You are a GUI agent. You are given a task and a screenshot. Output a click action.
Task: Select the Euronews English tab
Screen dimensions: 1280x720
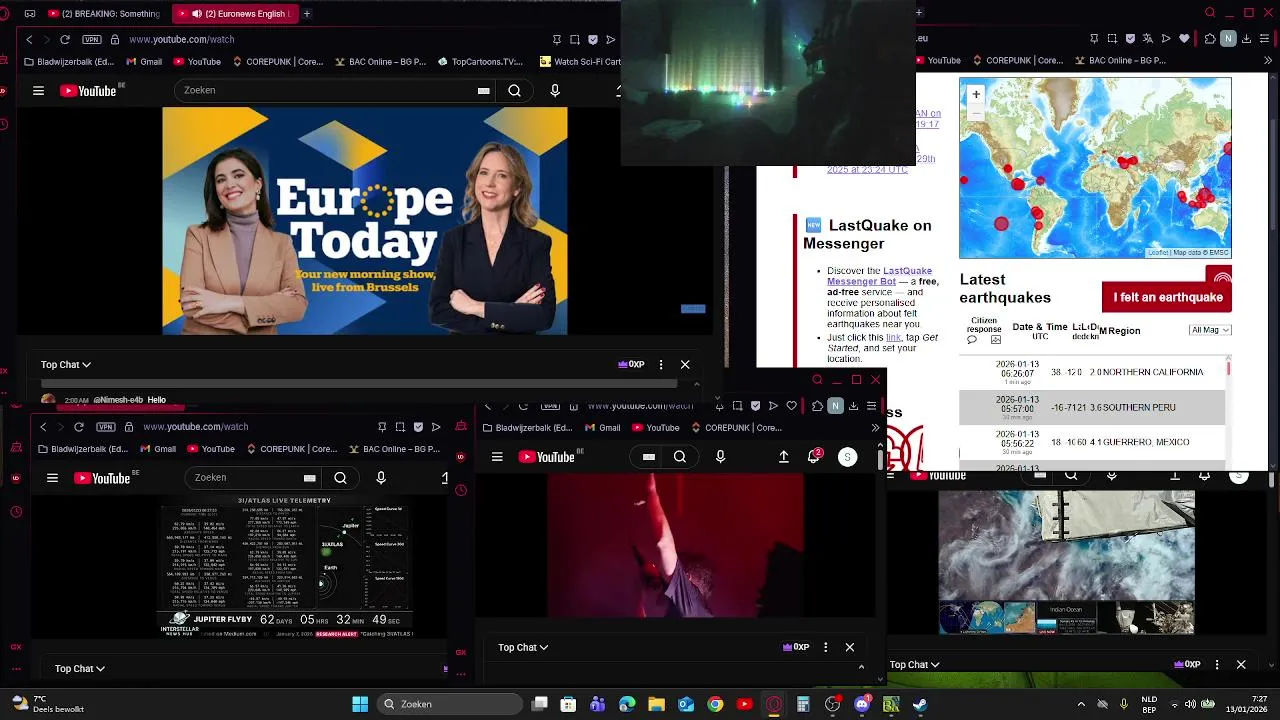pyautogui.click(x=234, y=14)
